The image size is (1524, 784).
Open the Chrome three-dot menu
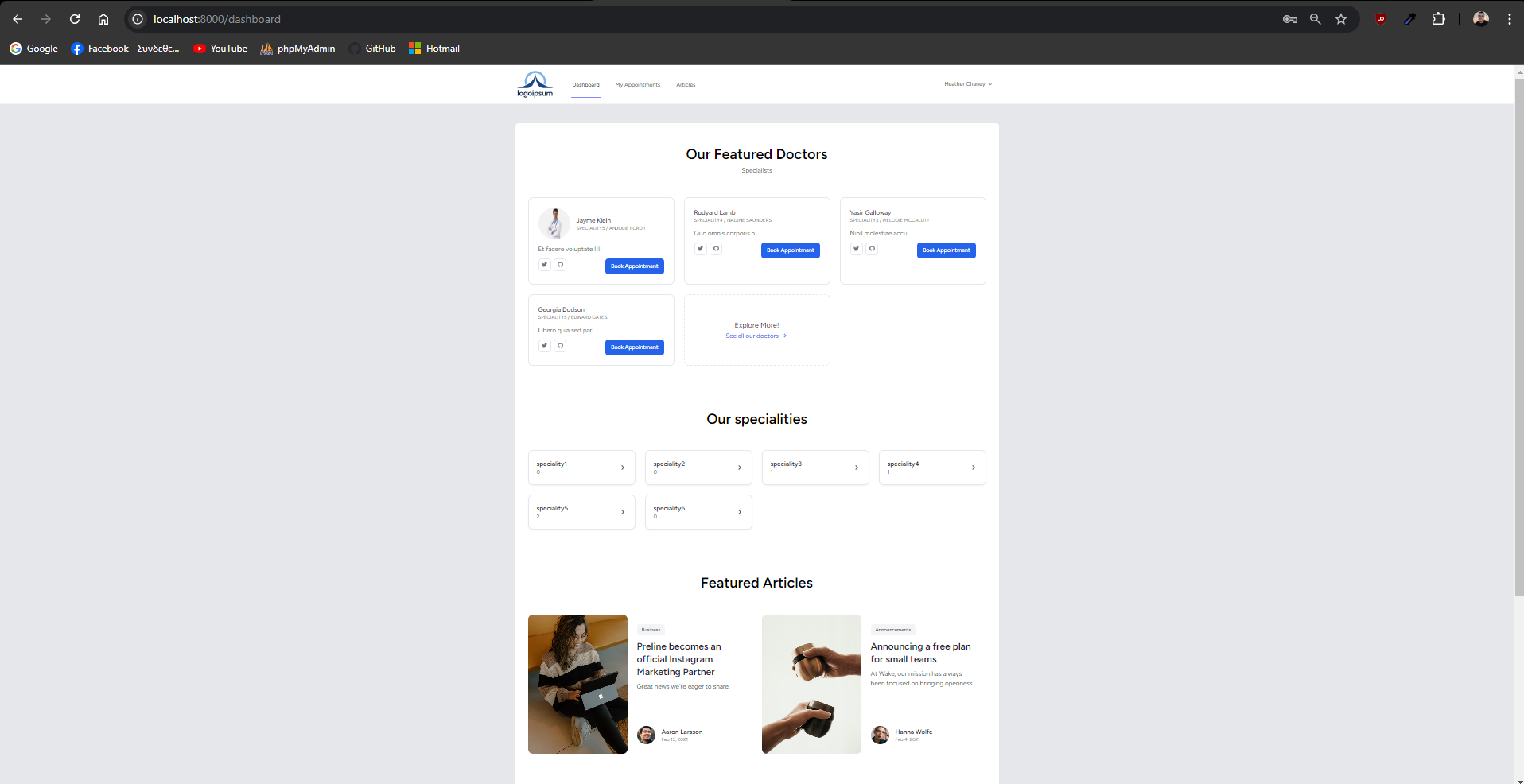coord(1510,19)
